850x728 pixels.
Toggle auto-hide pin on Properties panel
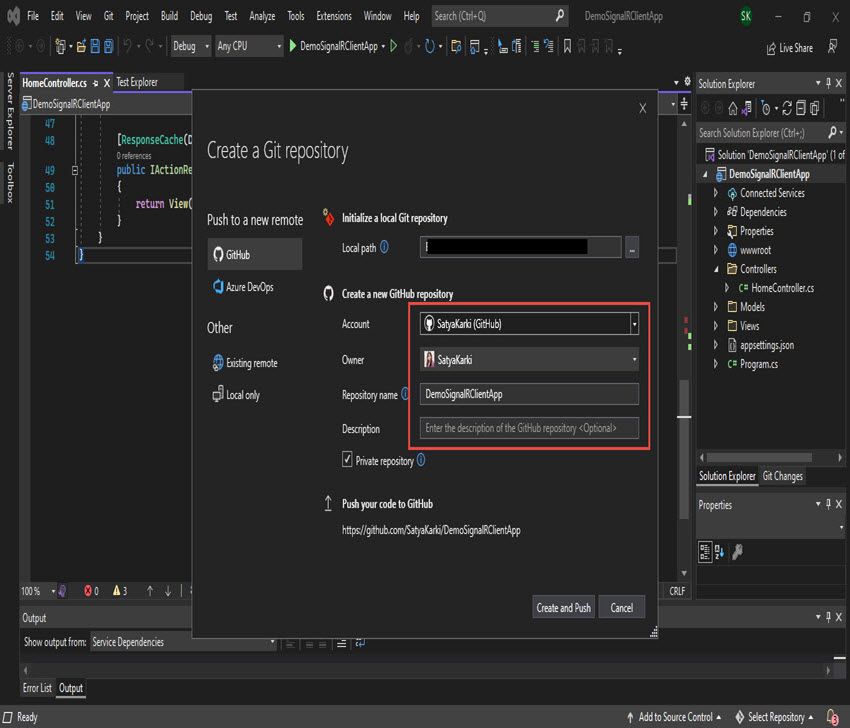point(828,504)
